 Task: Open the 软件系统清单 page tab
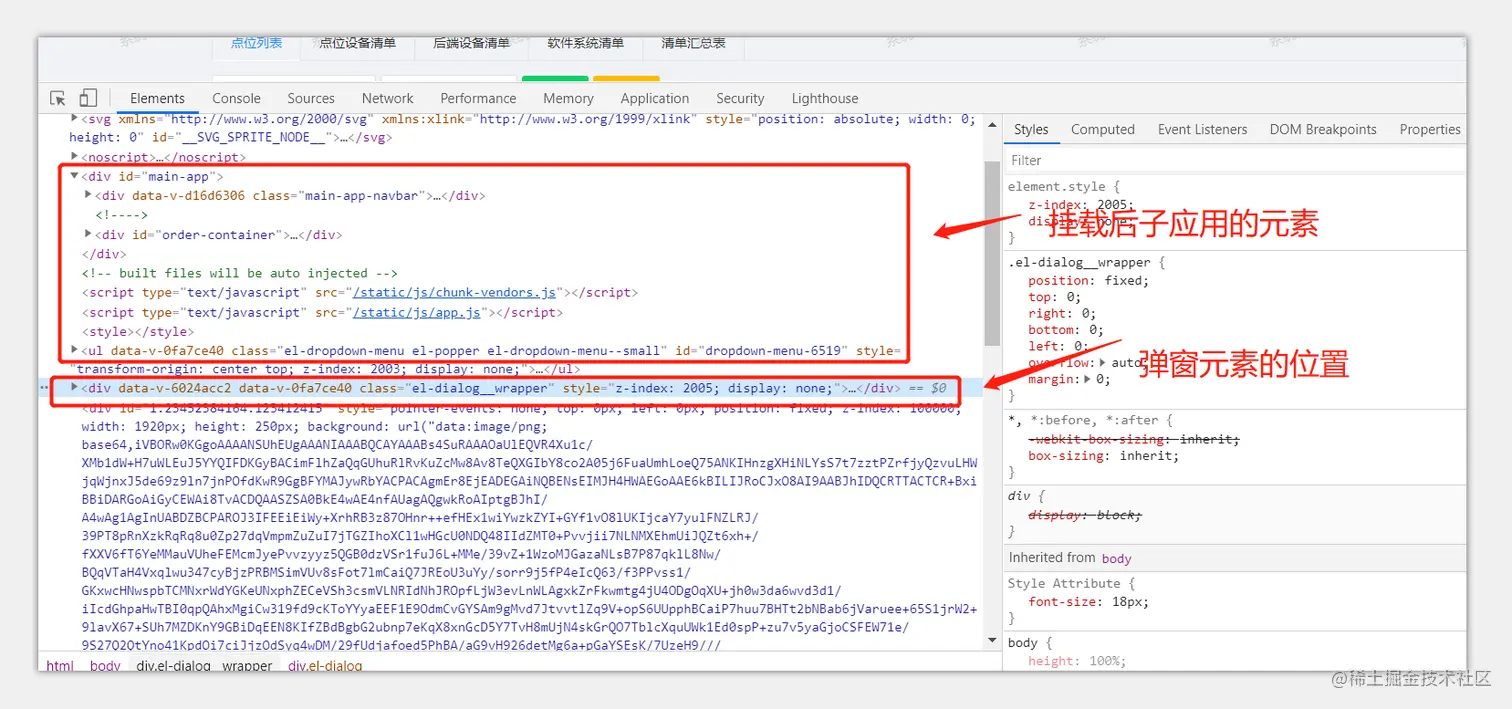[586, 43]
